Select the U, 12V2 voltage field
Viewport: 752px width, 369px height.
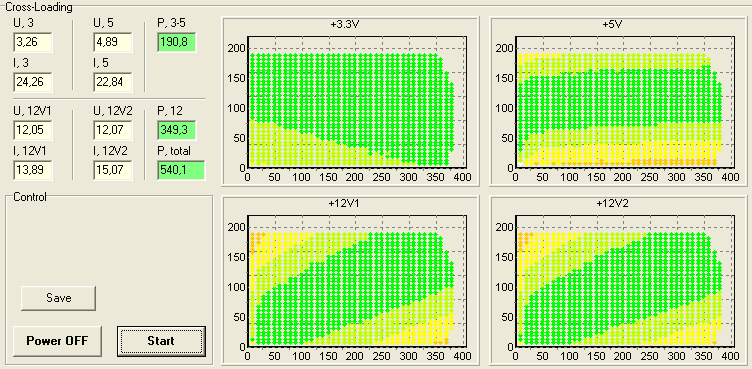[x=112, y=131]
